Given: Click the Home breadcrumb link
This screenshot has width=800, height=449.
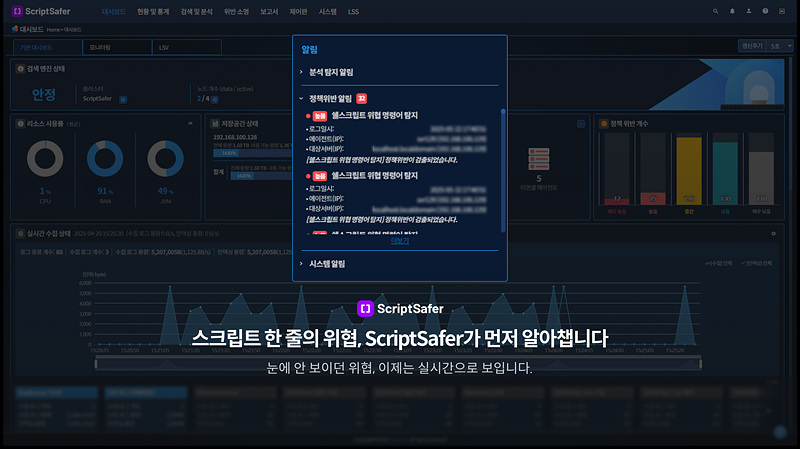Looking at the screenshot, I should (53, 30).
